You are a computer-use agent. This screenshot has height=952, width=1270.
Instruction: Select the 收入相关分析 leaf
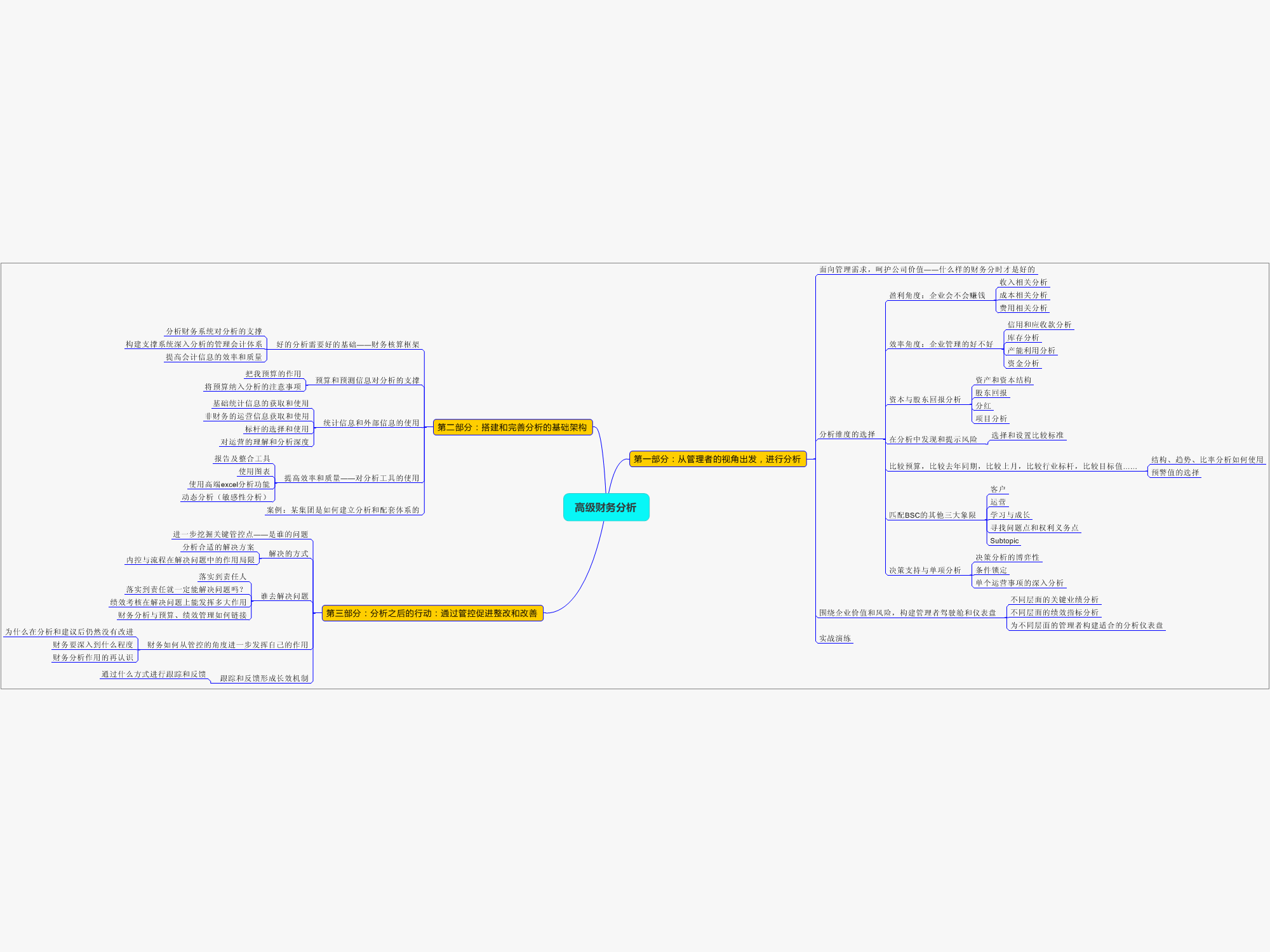[x=1023, y=282]
